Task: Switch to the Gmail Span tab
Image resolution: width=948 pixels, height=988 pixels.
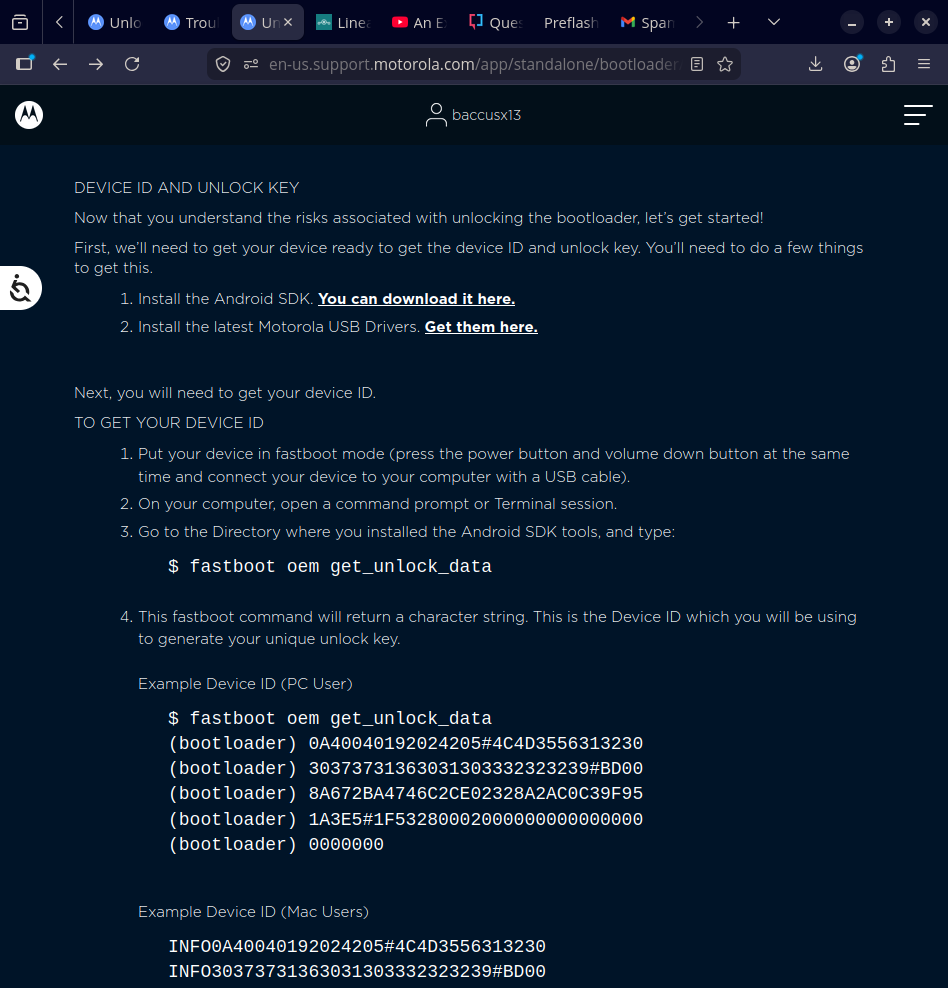Action: click(648, 23)
